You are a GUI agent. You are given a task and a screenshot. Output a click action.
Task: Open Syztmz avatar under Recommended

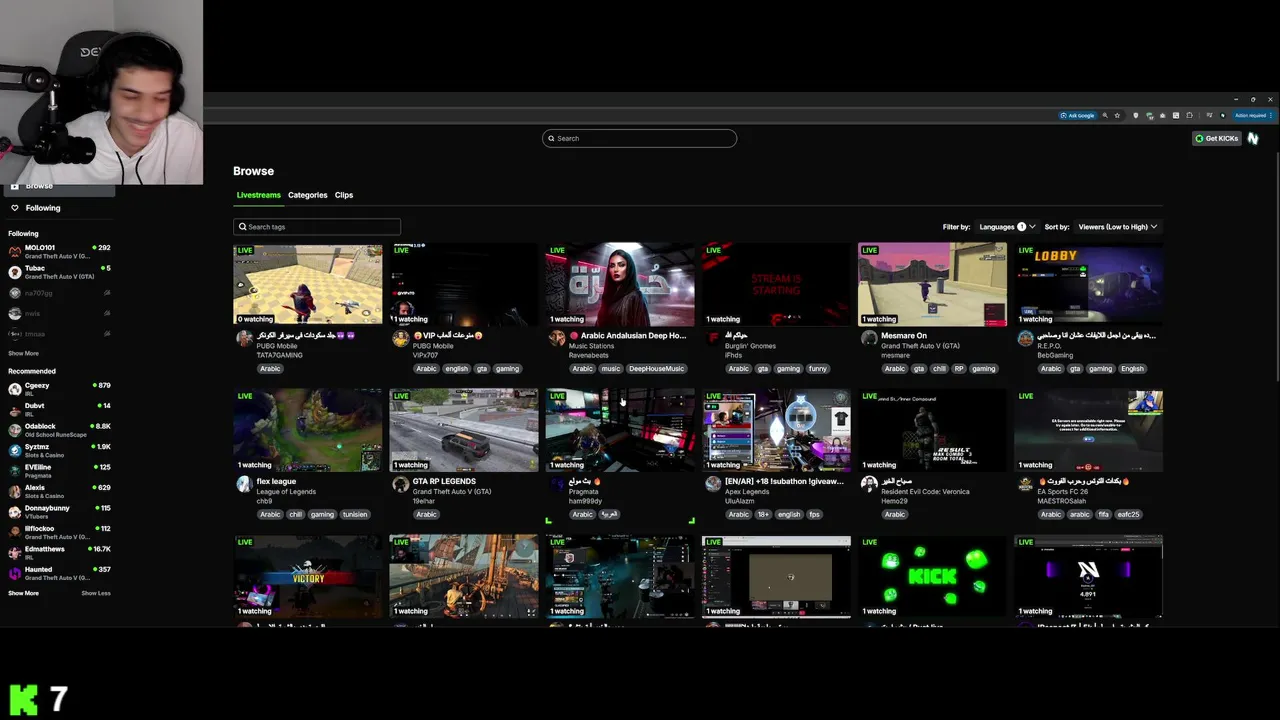15,450
